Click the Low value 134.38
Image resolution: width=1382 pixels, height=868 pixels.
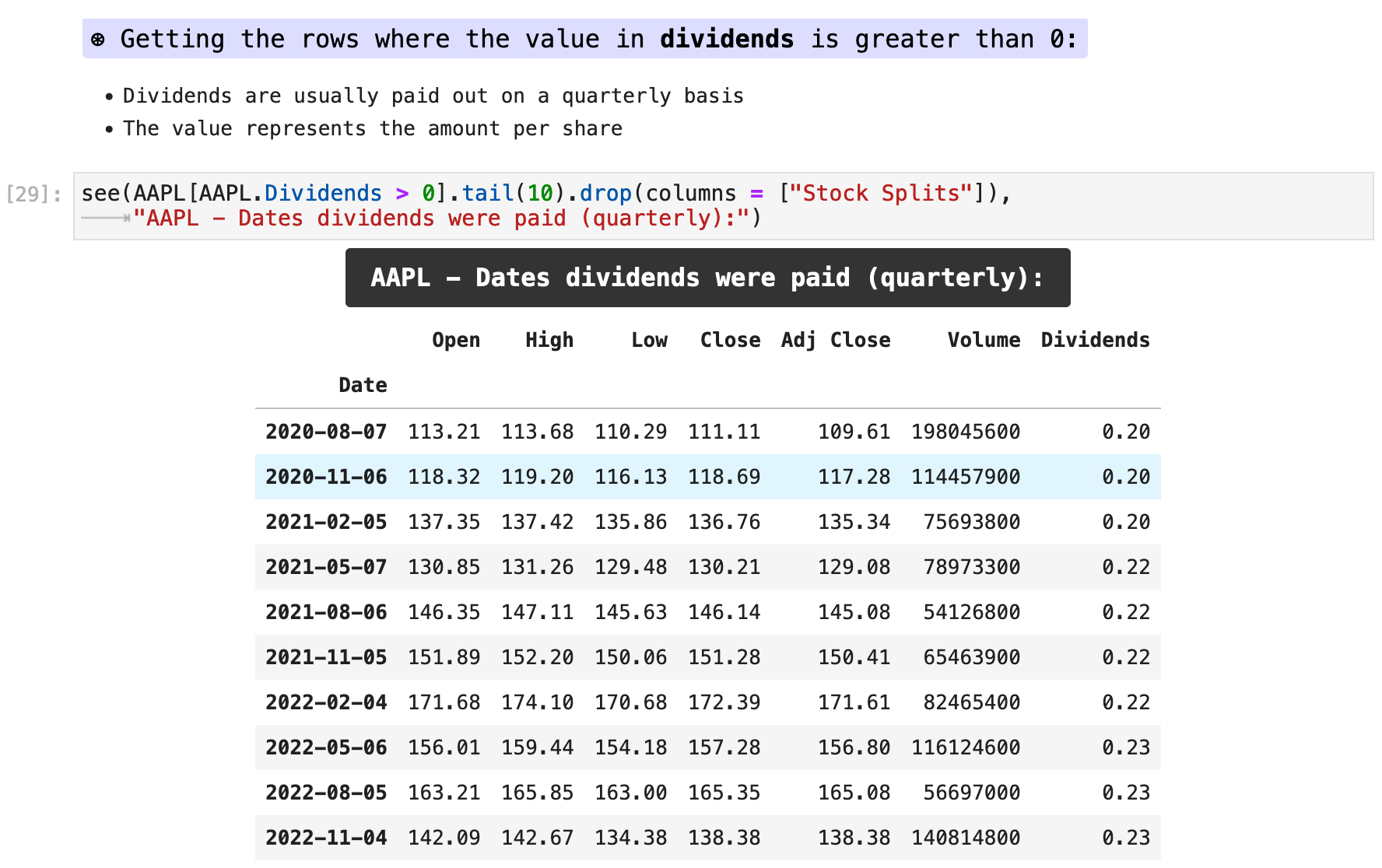(631, 838)
